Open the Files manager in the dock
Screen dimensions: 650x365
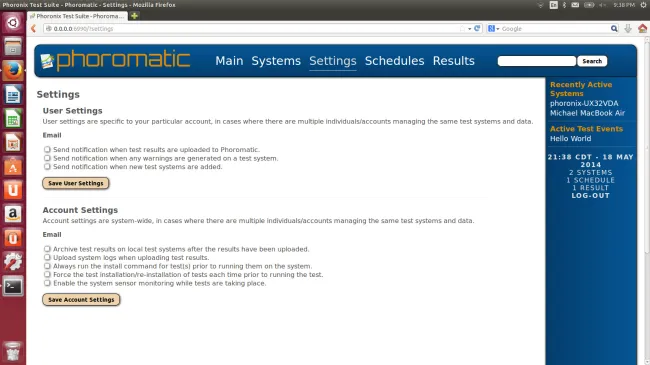pos(13,46)
